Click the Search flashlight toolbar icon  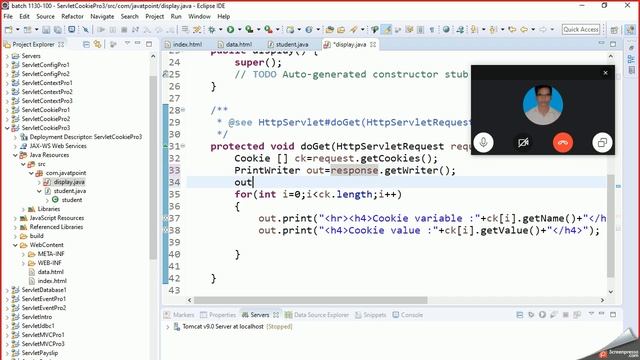pos(353,29)
